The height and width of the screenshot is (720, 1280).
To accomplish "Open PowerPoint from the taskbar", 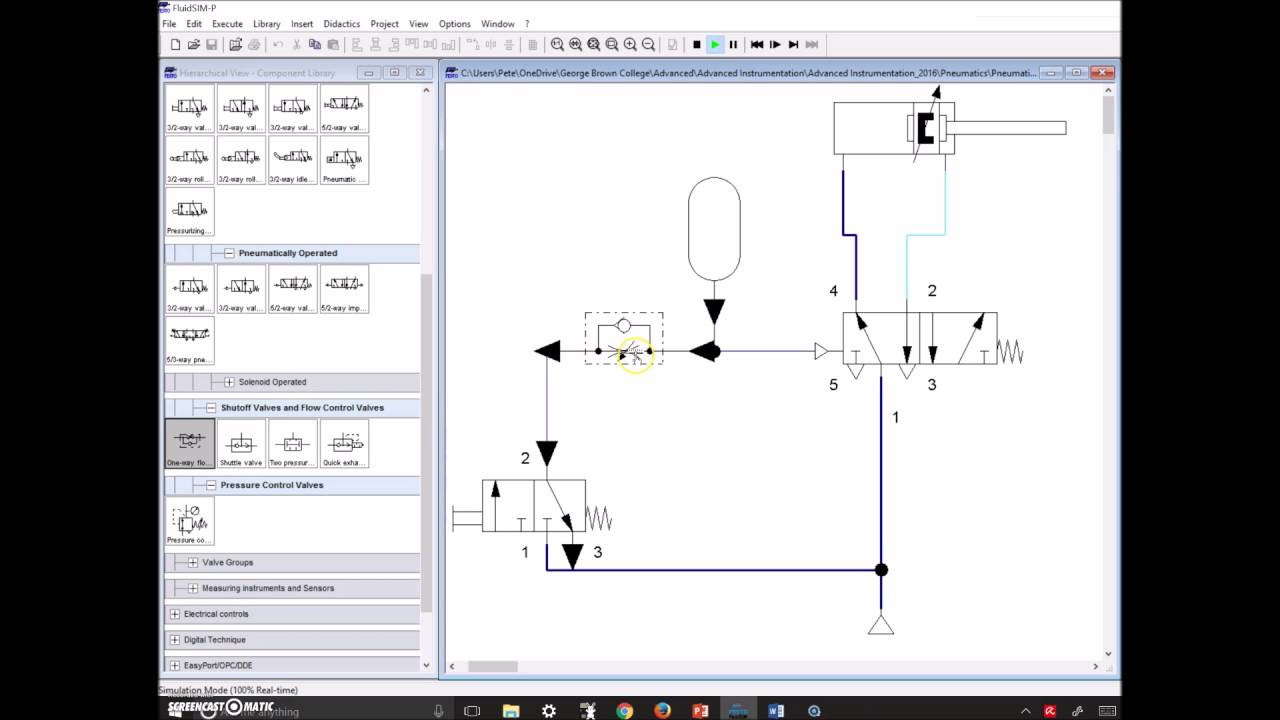I will pyautogui.click(x=701, y=711).
